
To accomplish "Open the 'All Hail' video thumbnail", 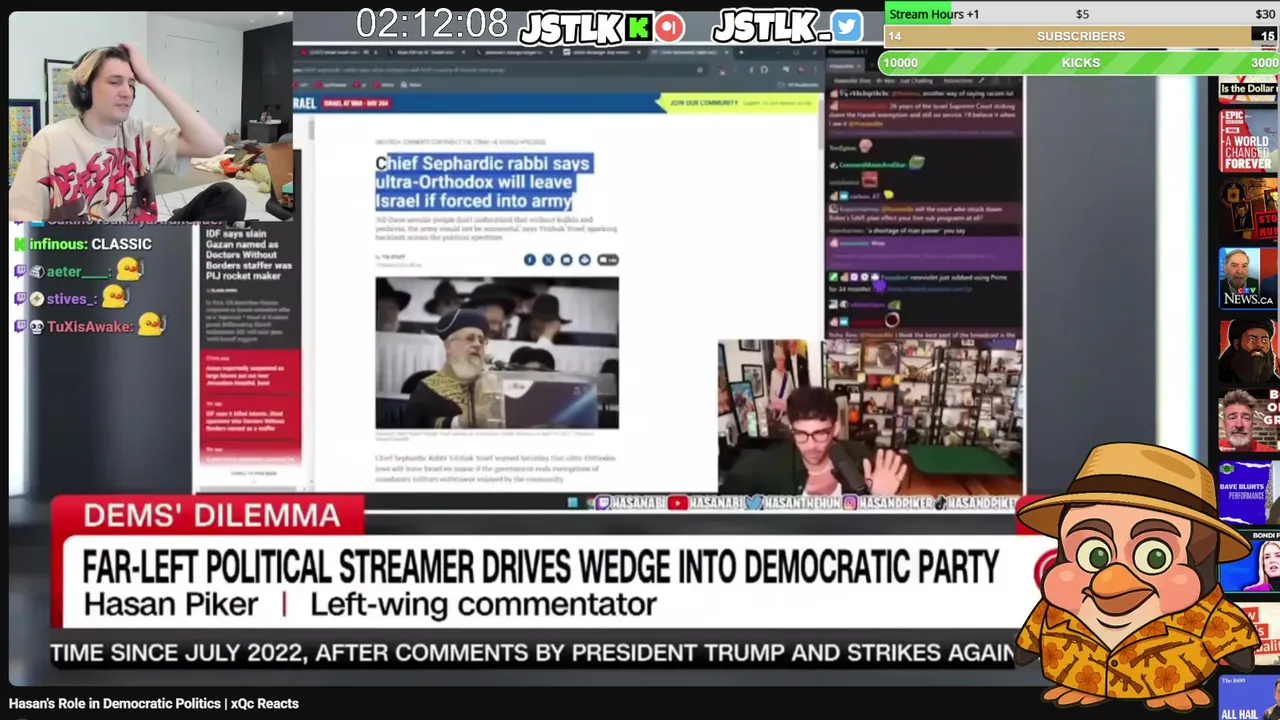I will (1248, 698).
